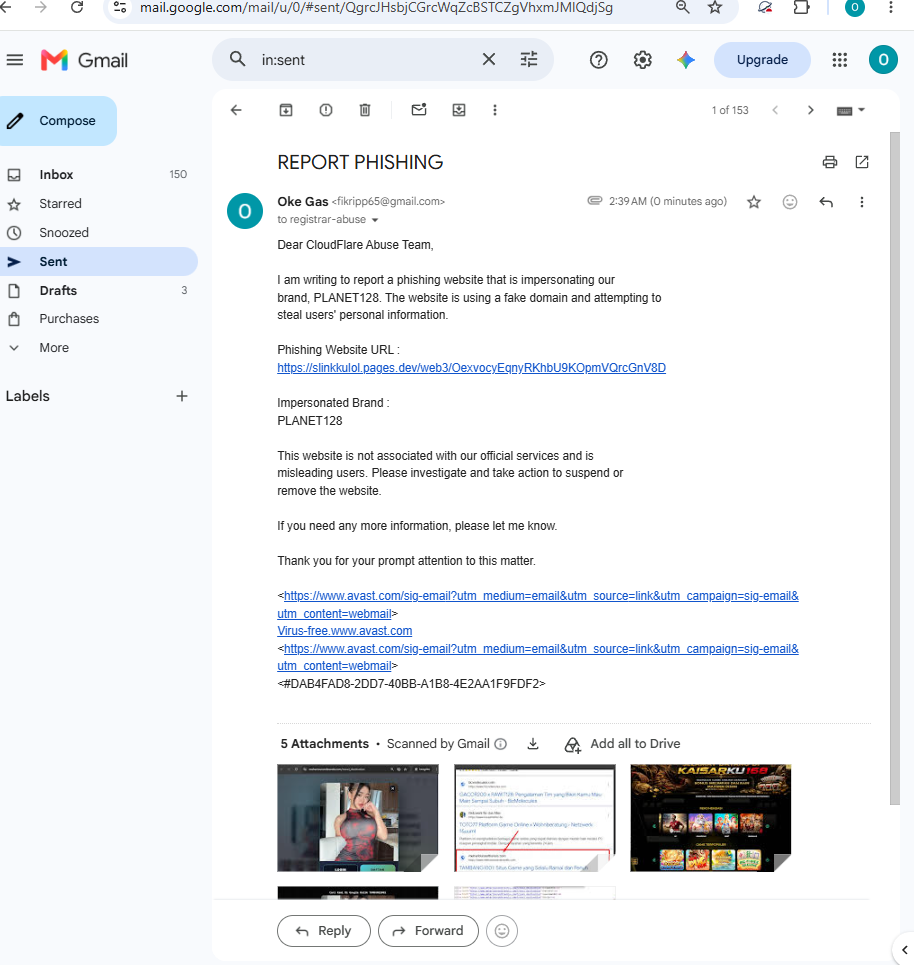914x965 pixels.
Task: Show recipient details dropdown arrow
Action: 375,220
